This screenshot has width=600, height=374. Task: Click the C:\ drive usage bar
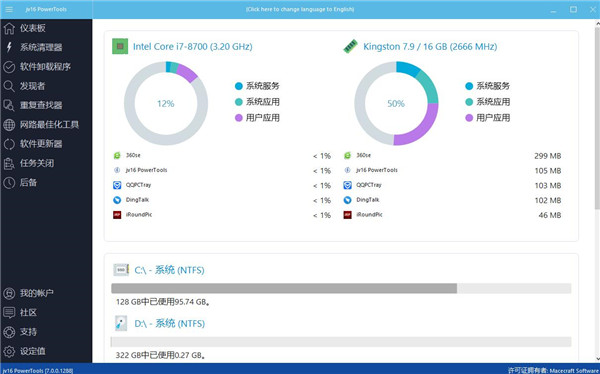tap(341, 288)
